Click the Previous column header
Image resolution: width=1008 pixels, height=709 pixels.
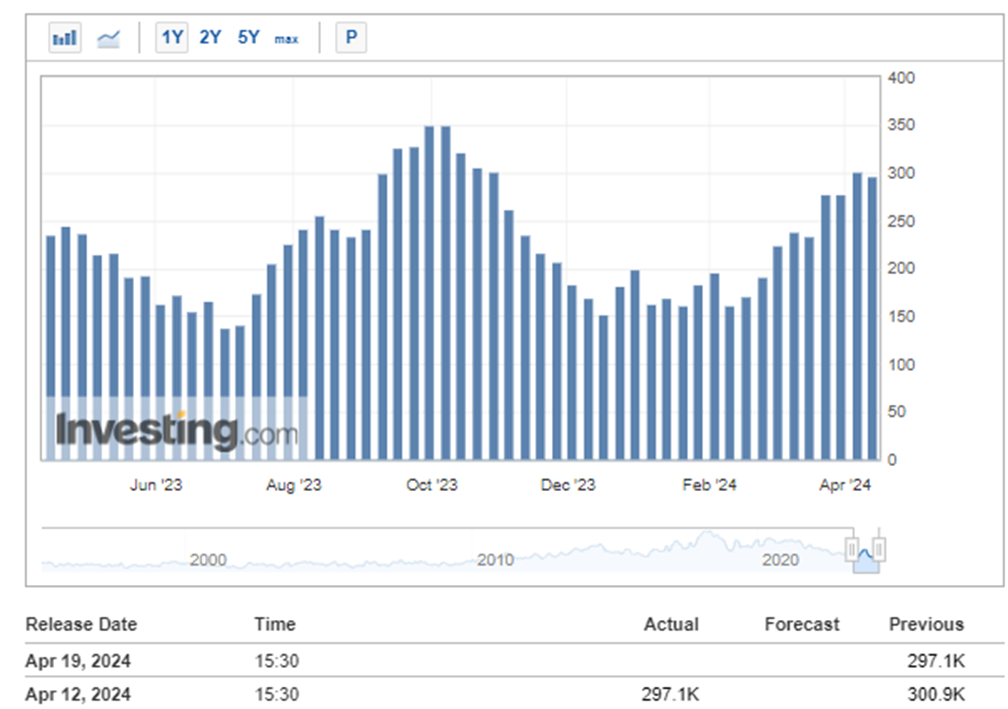tap(926, 624)
